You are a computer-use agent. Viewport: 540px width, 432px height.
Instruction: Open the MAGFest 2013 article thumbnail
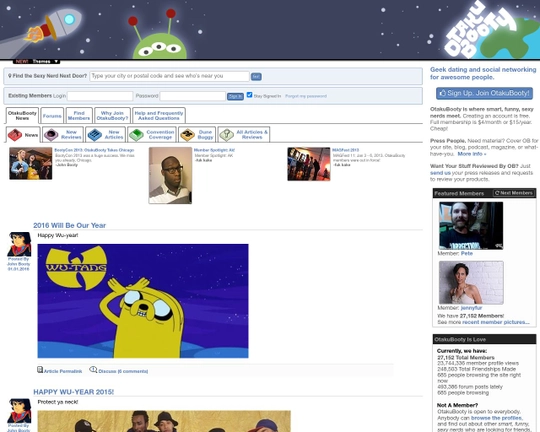click(309, 164)
